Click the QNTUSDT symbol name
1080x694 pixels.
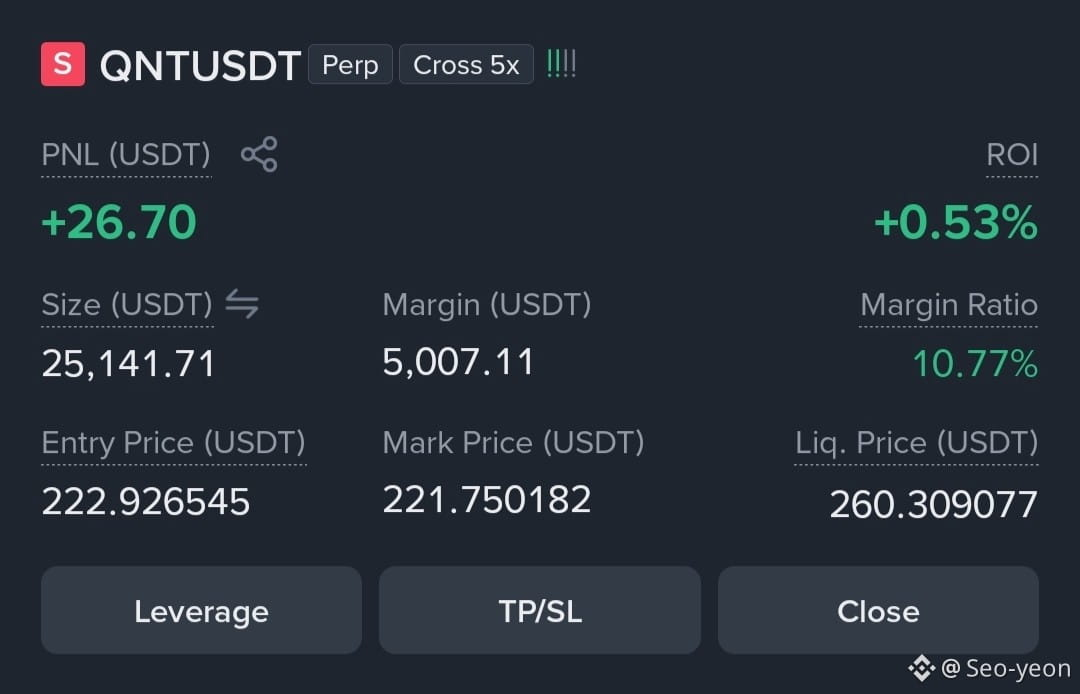[200, 65]
